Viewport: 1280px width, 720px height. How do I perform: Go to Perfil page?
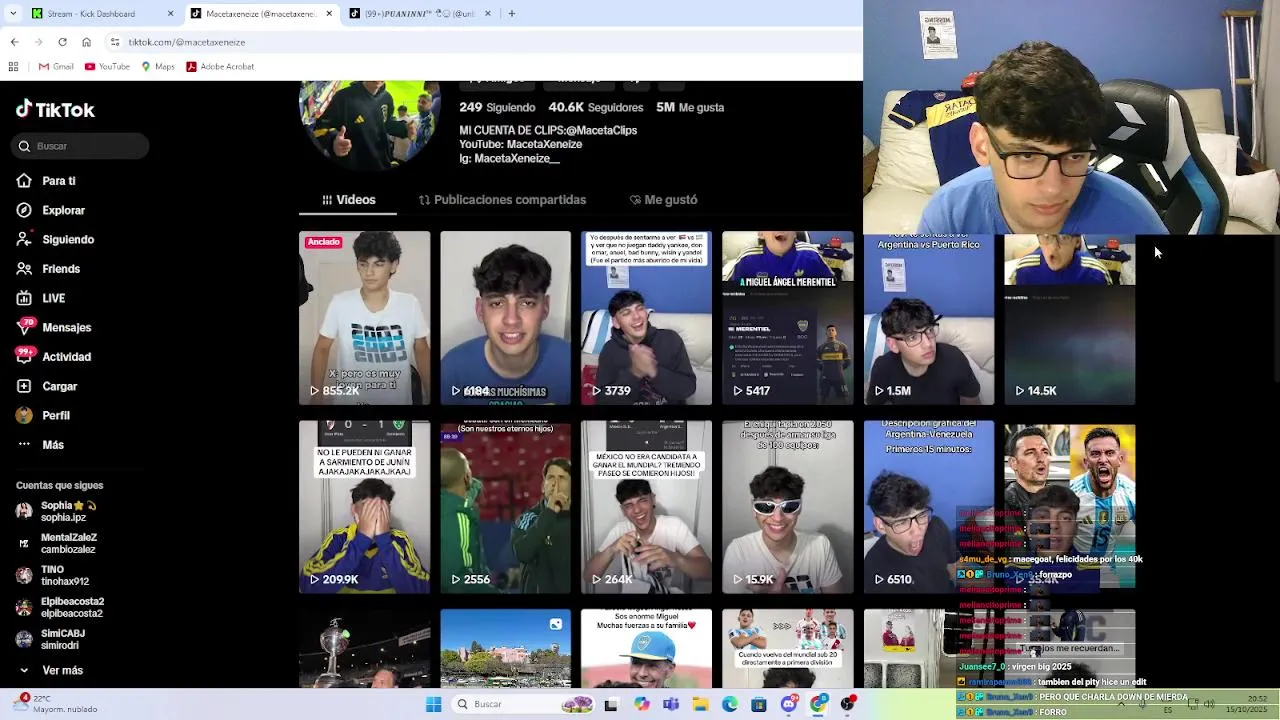(x=43, y=415)
